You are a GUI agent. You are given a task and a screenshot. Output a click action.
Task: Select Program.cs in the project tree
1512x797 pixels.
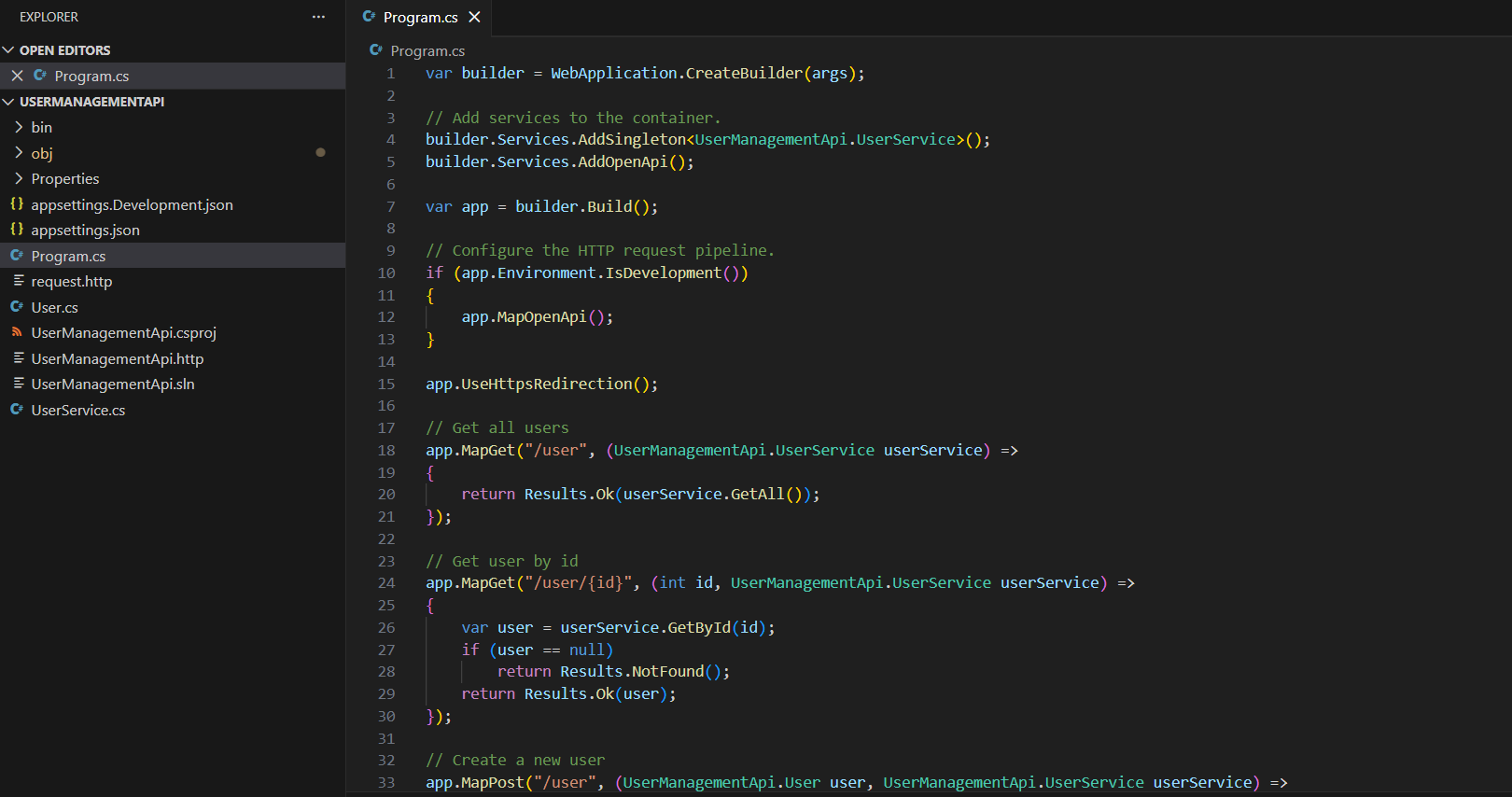[x=173, y=256]
